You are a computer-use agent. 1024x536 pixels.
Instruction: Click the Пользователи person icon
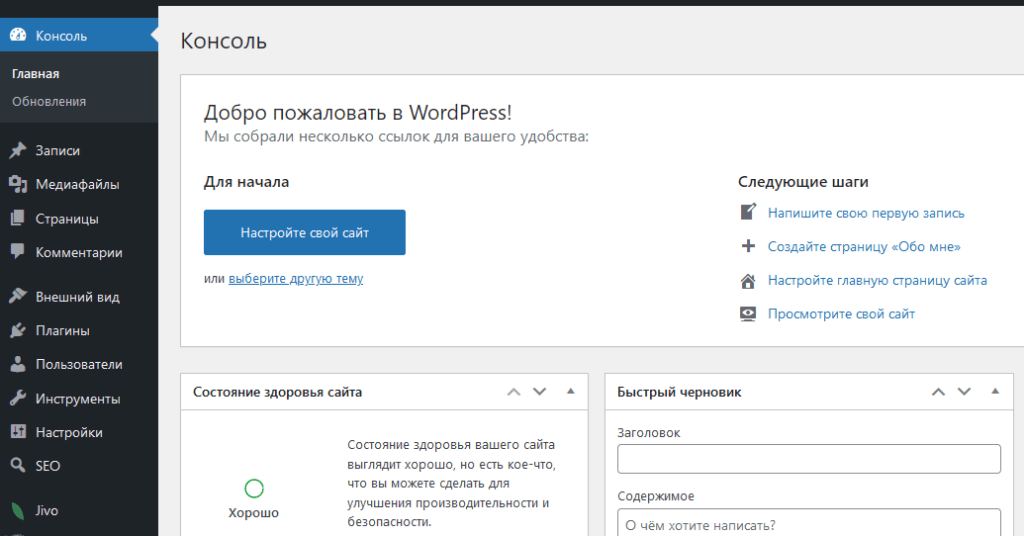[x=18, y=364]
